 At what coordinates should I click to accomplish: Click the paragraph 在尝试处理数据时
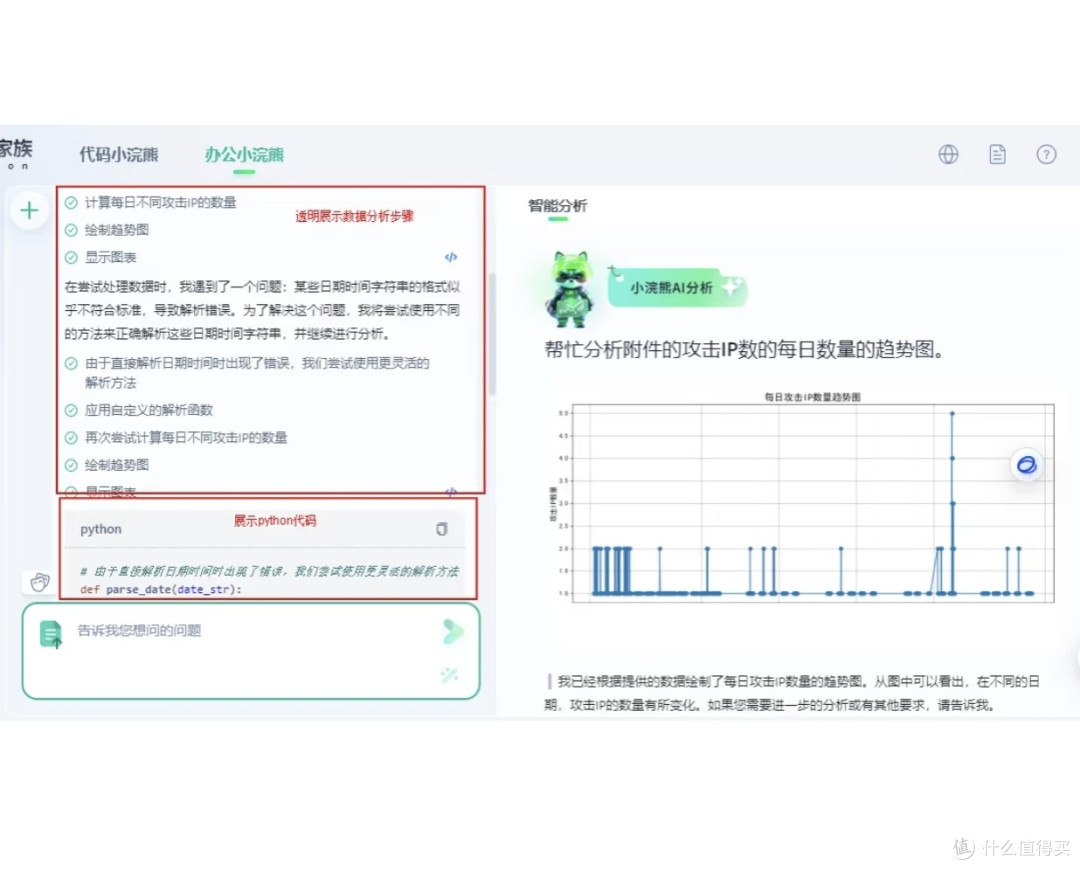pyautogui.click(x=262, y=310)
